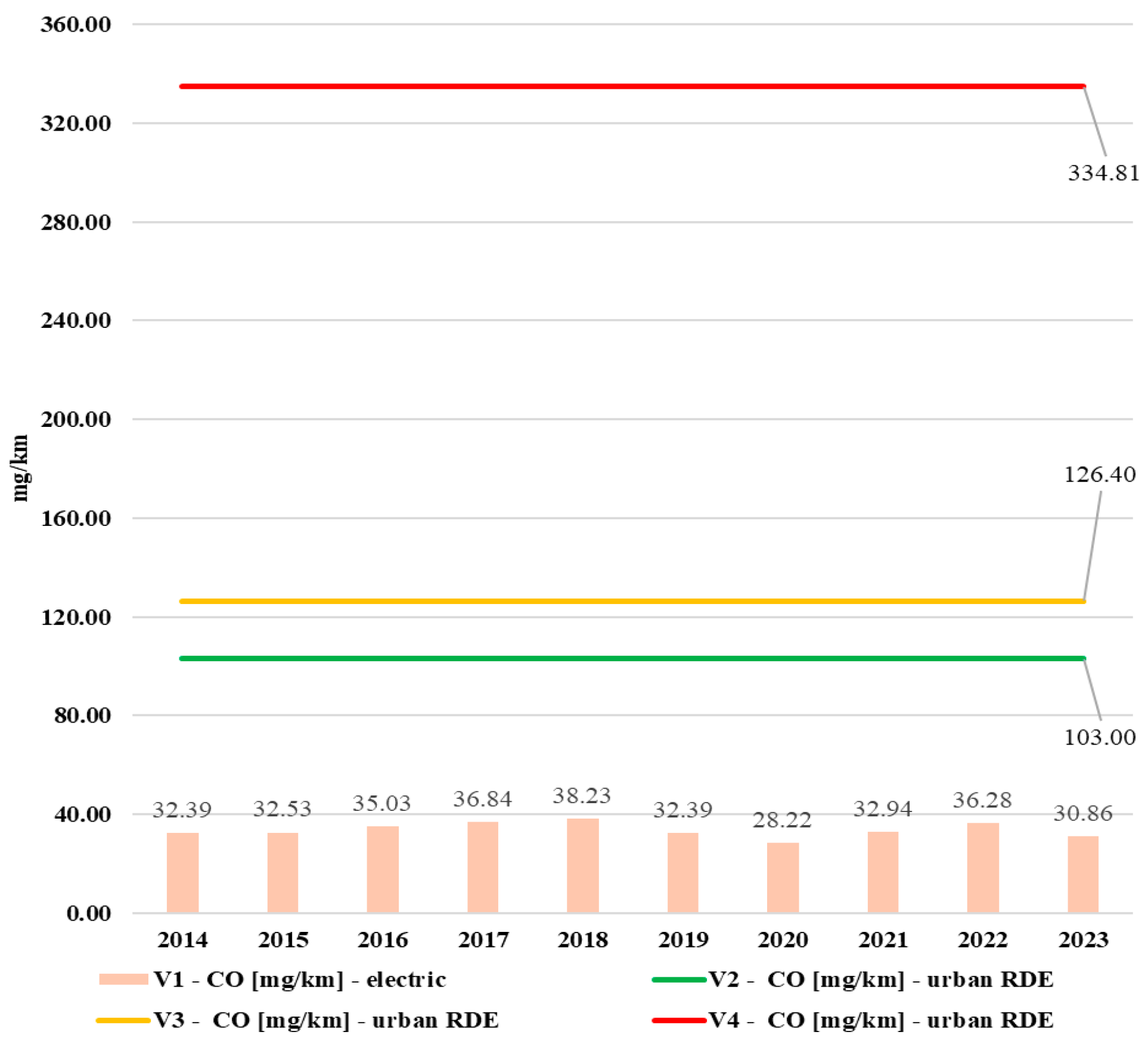Click the V1 - CO electric legend text
This screenshot has width=1148, height=1041.
point(299,980)
